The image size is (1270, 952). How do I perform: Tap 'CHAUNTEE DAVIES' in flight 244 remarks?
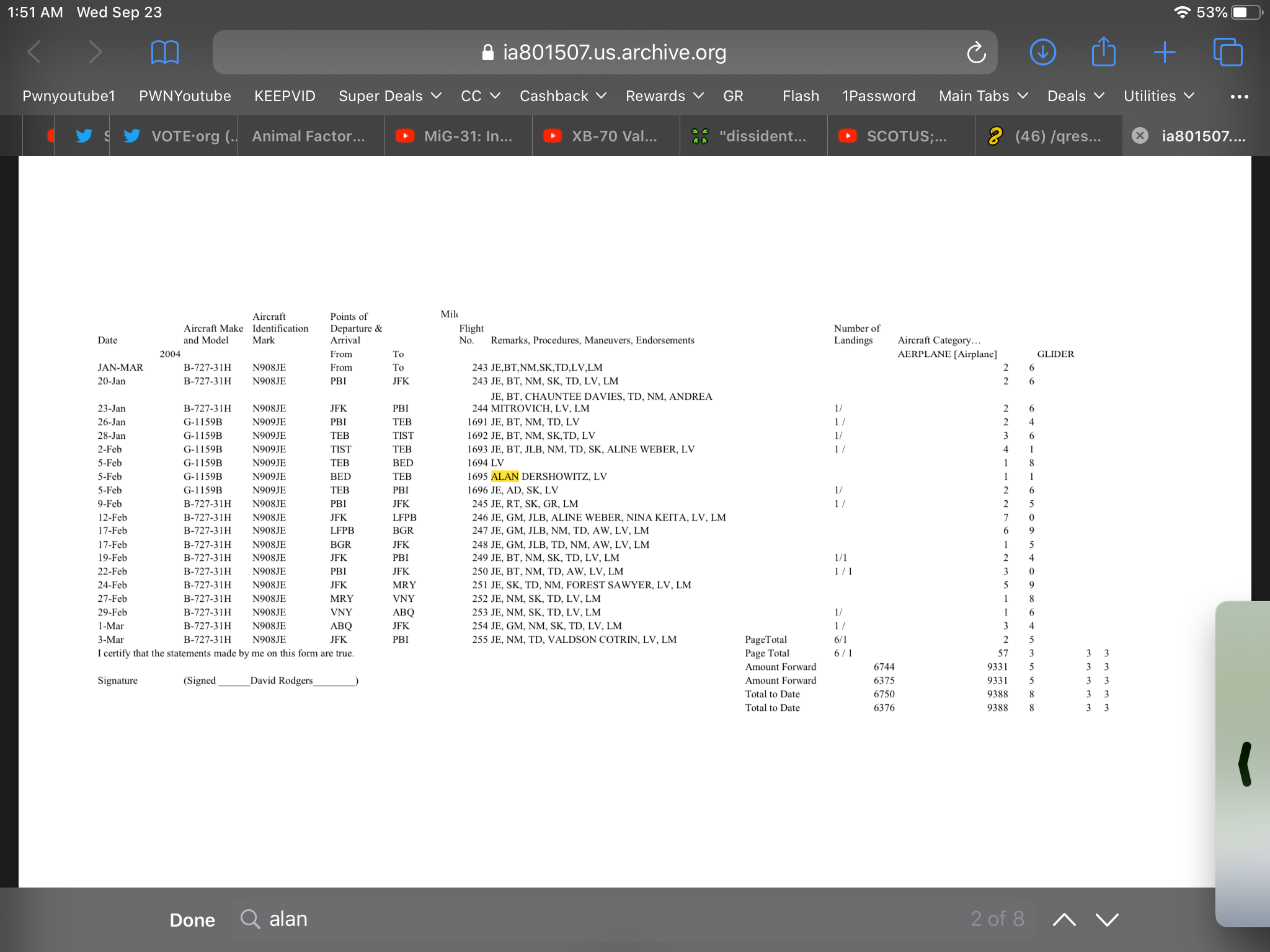point(574,397)
